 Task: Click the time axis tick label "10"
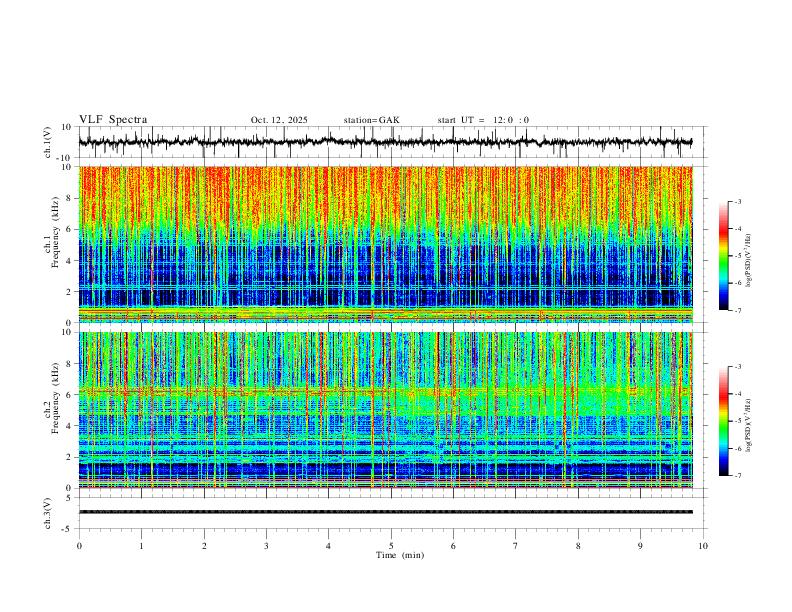click(x=703, y=546)
